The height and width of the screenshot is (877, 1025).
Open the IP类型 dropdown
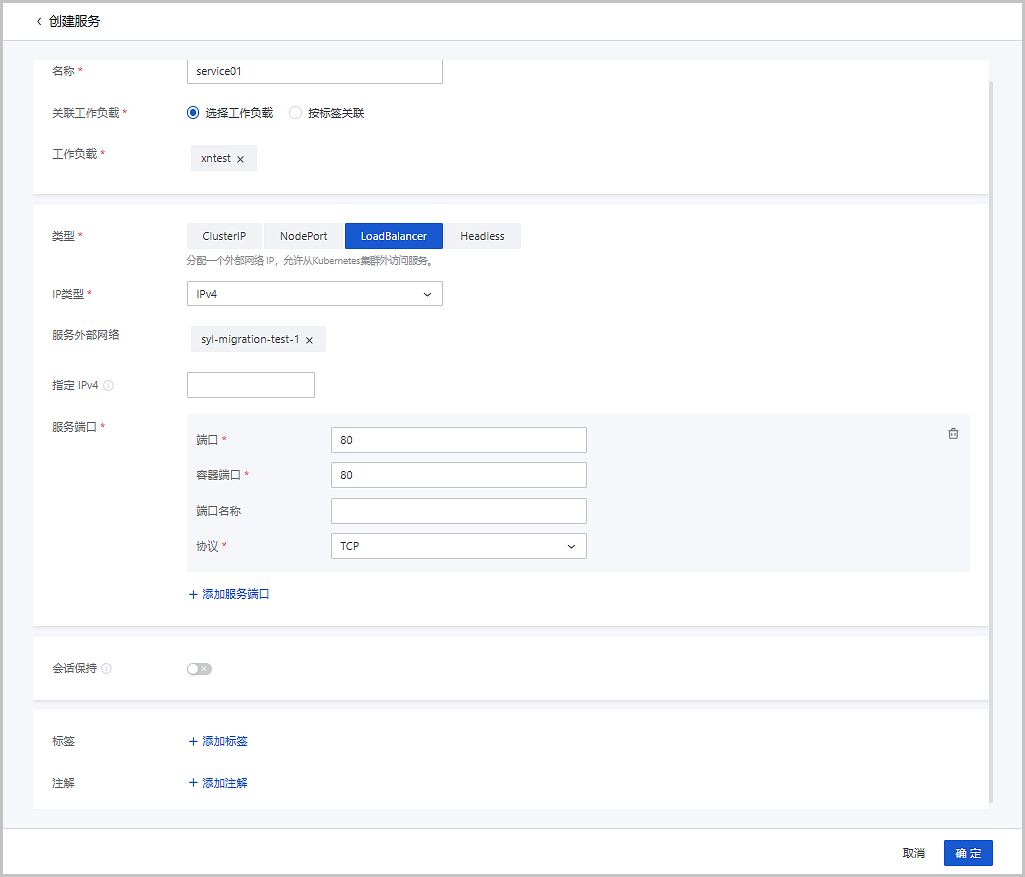tap(314, 294)
